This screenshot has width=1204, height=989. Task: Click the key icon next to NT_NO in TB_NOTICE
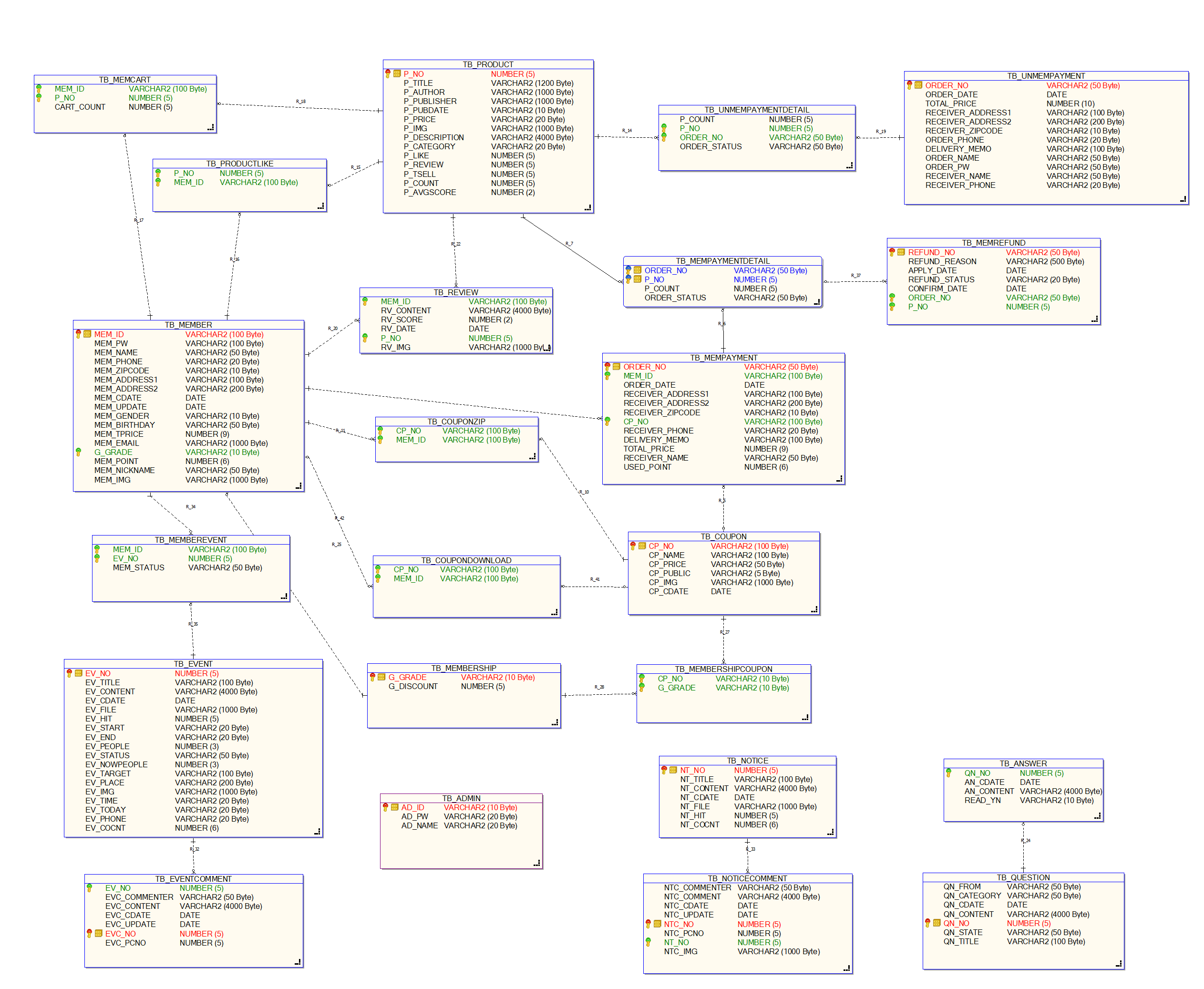click(664, 770)
